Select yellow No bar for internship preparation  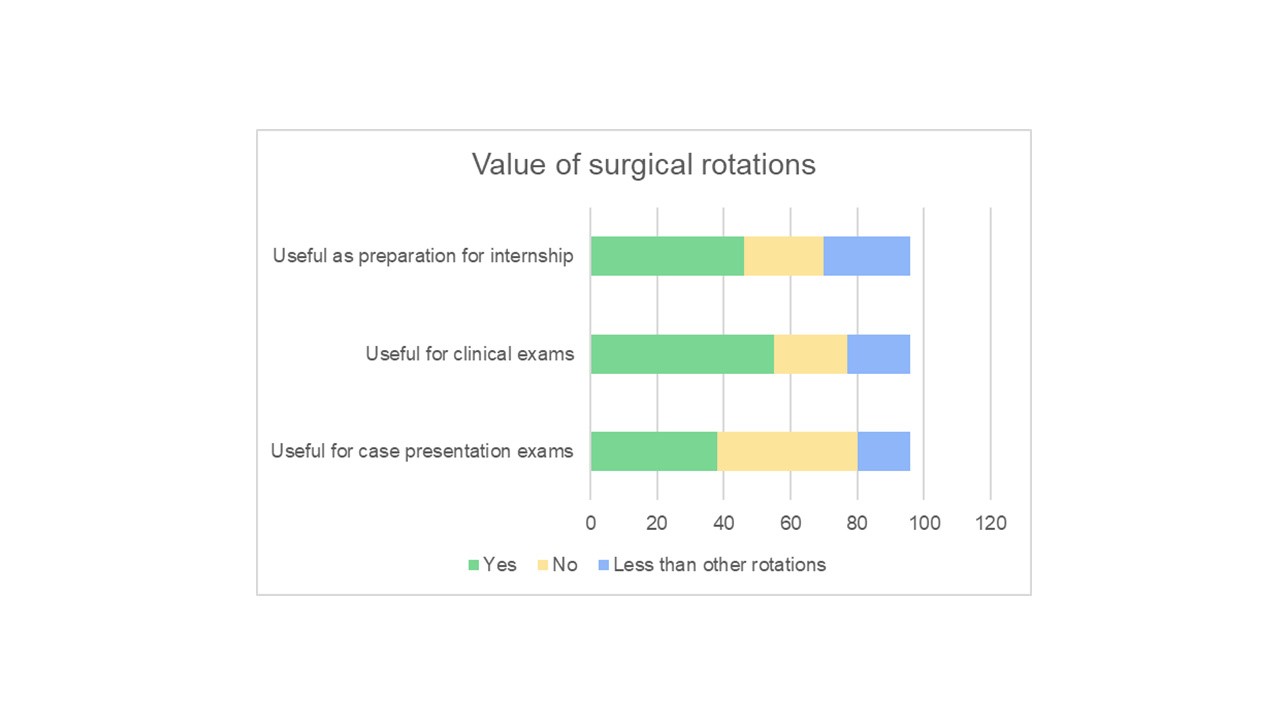coord(783,256)
